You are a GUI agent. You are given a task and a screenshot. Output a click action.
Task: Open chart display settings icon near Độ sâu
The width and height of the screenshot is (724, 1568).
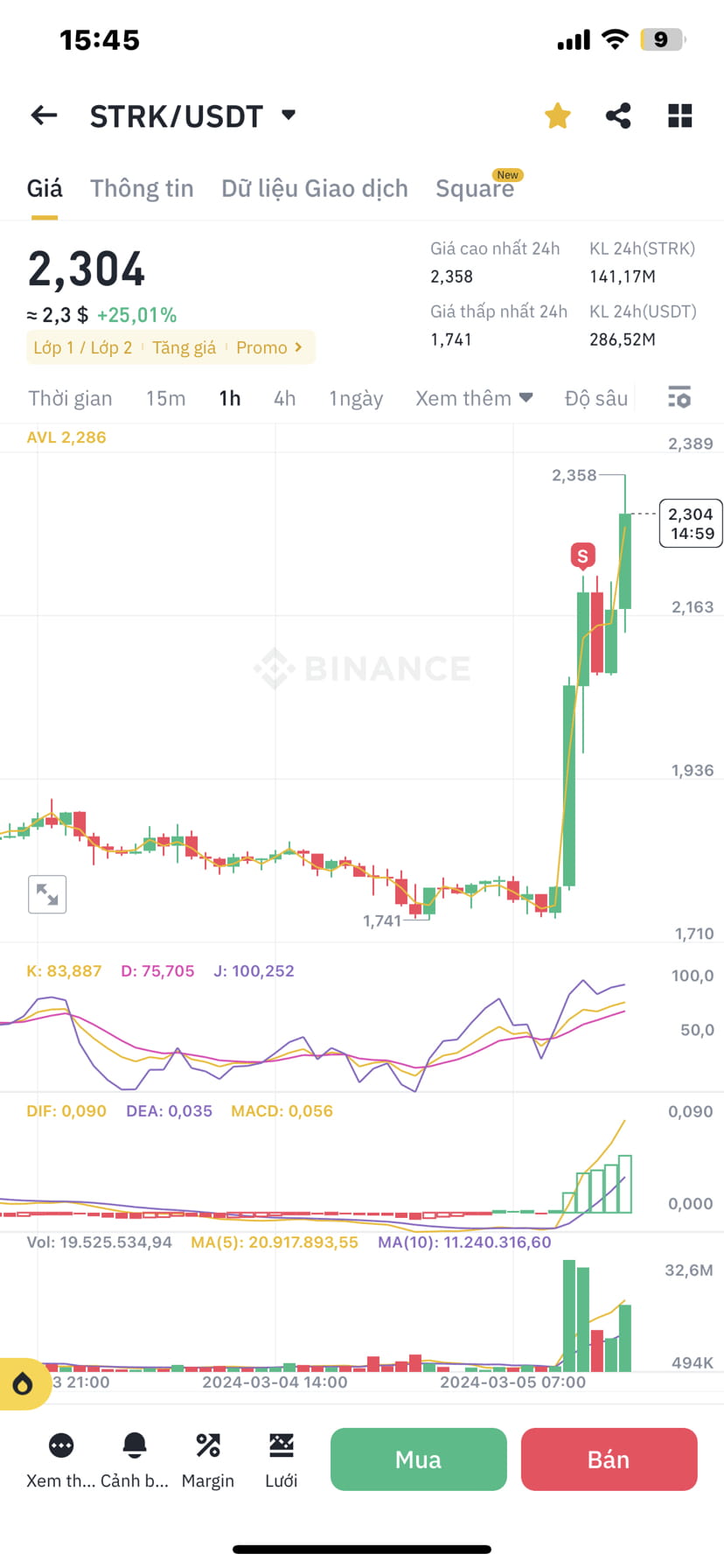click(679, 398)
